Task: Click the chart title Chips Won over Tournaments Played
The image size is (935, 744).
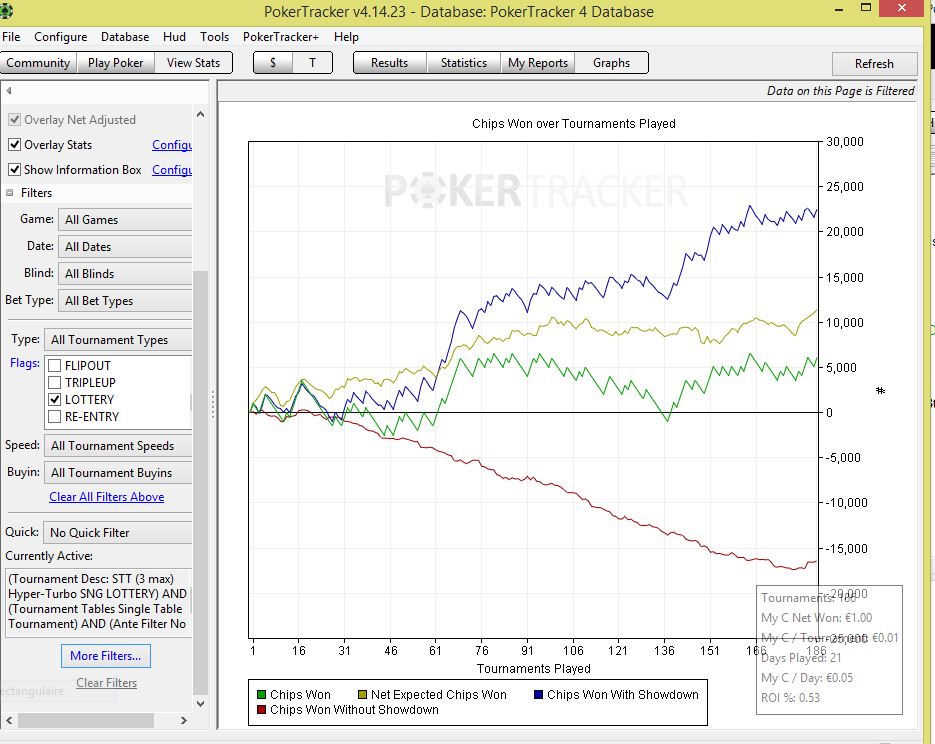Action: point(574,123)
